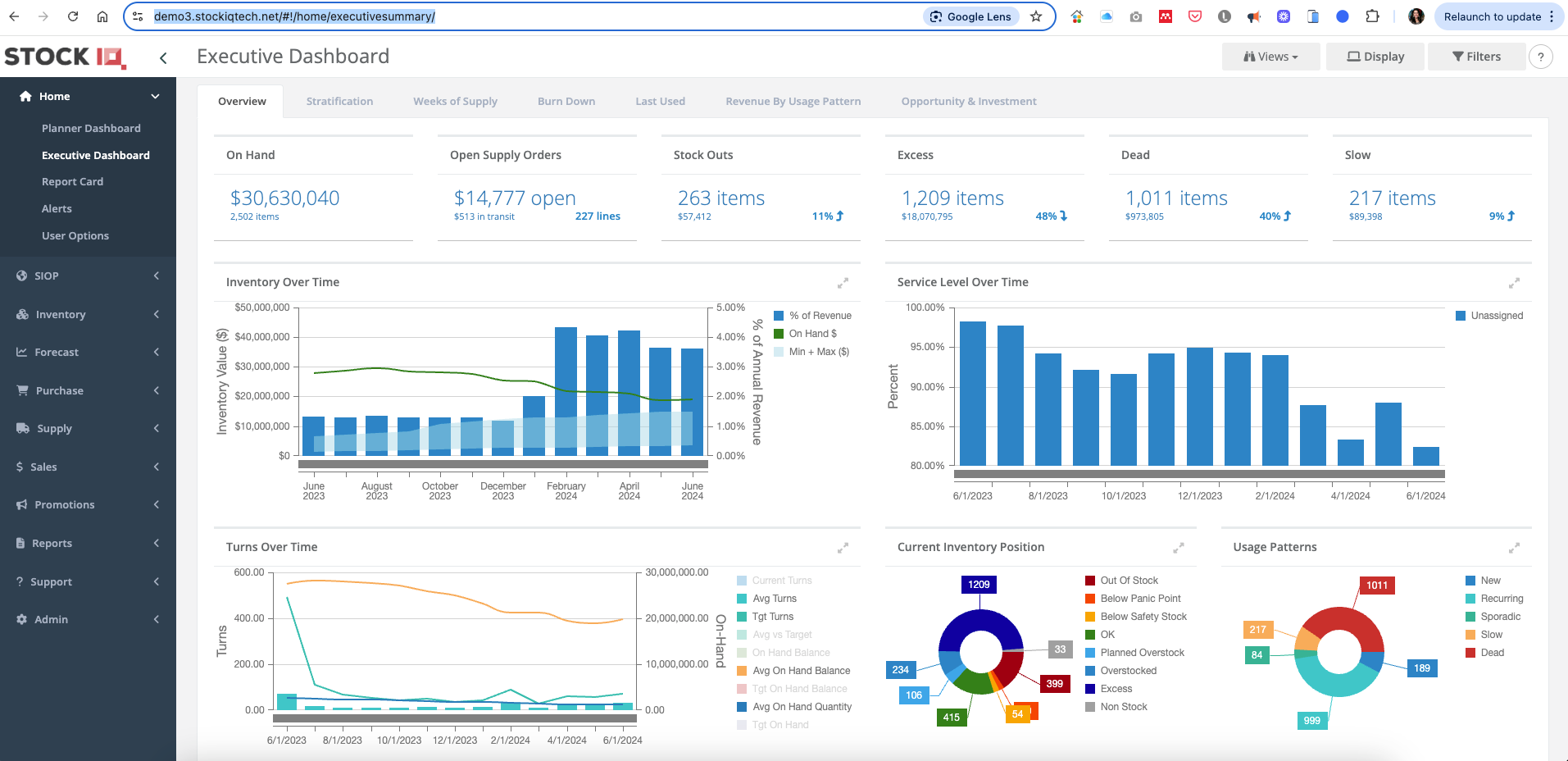Toggle Avg Turns series in legend
1568x761 pixels.
(774, 599)
